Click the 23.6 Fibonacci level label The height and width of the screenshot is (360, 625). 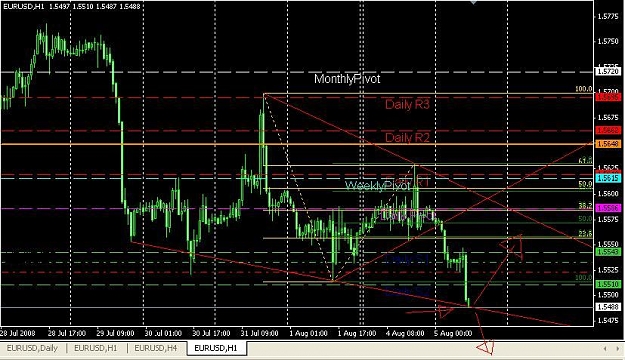(x=585, y=234)
